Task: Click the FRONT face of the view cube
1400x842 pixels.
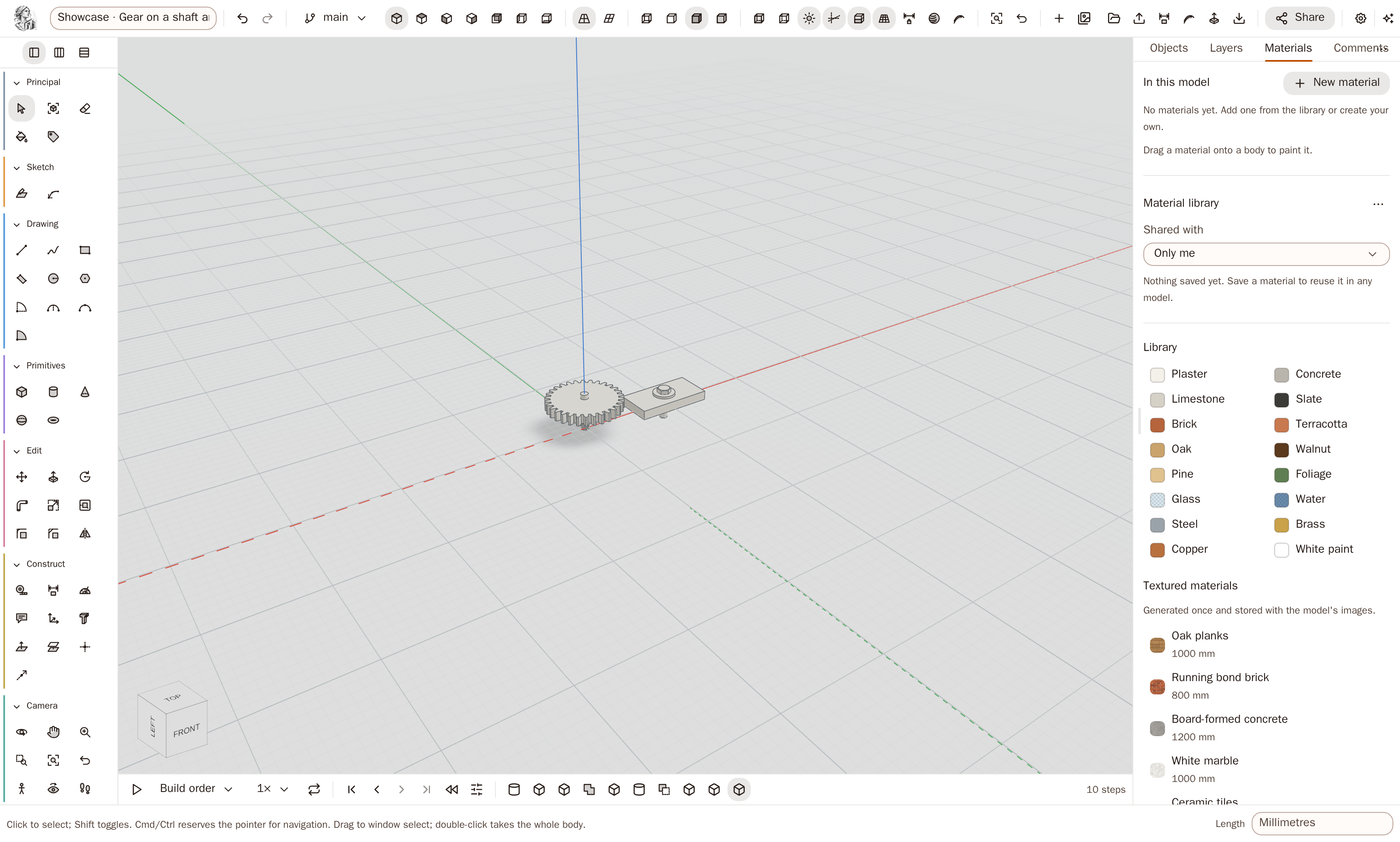Action: pos(187,730)
